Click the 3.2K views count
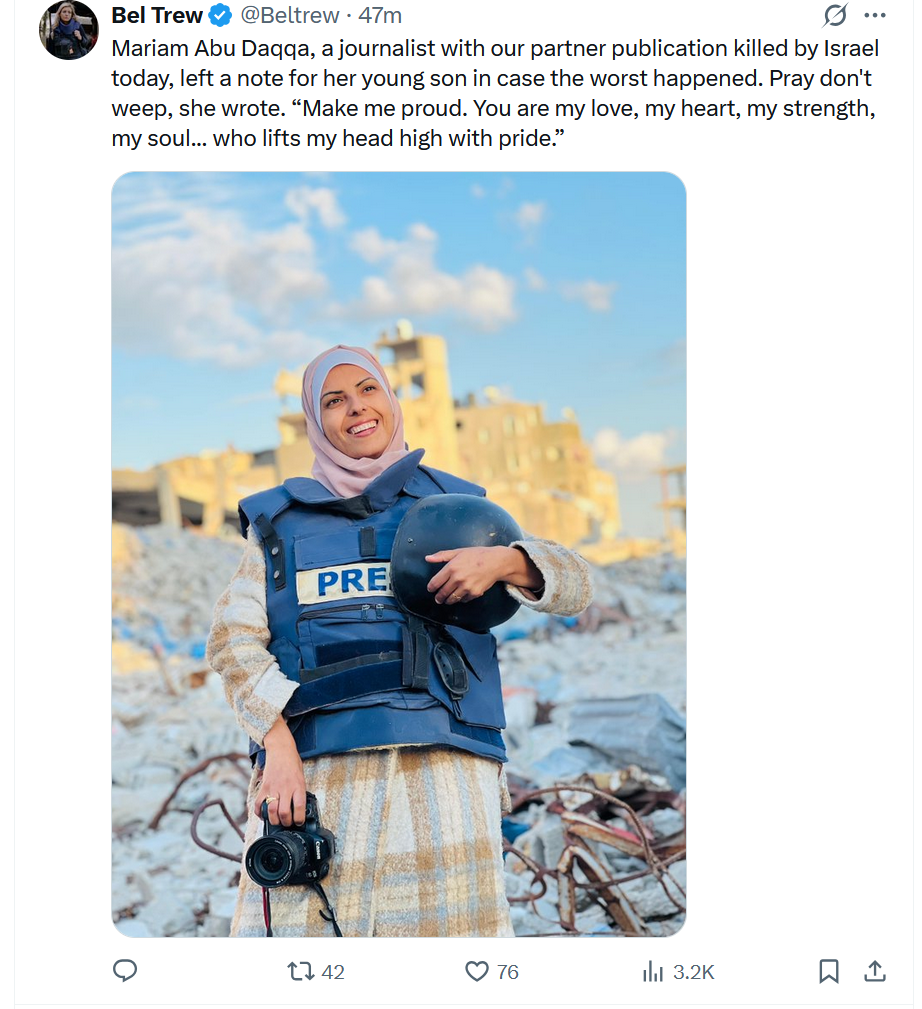Screen dimensions: 922x1009 [x=694, y=971]
